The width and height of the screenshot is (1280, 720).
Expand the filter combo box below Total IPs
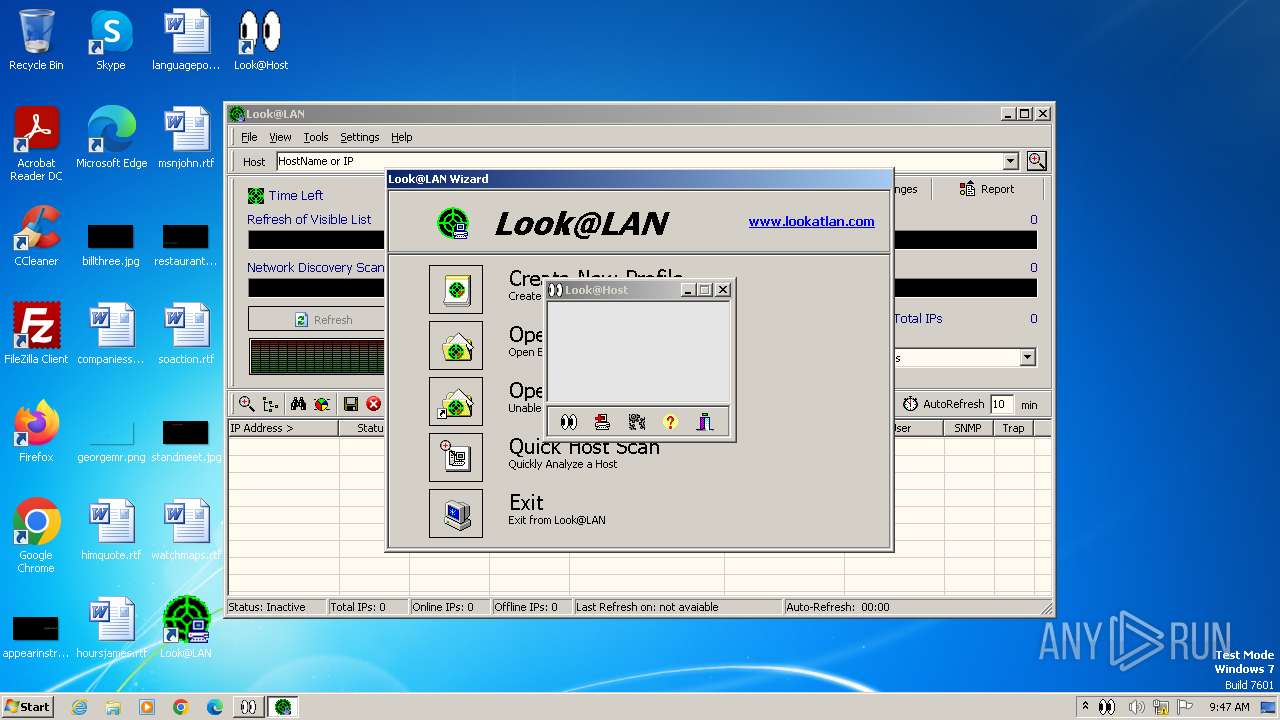(1027, 357)
